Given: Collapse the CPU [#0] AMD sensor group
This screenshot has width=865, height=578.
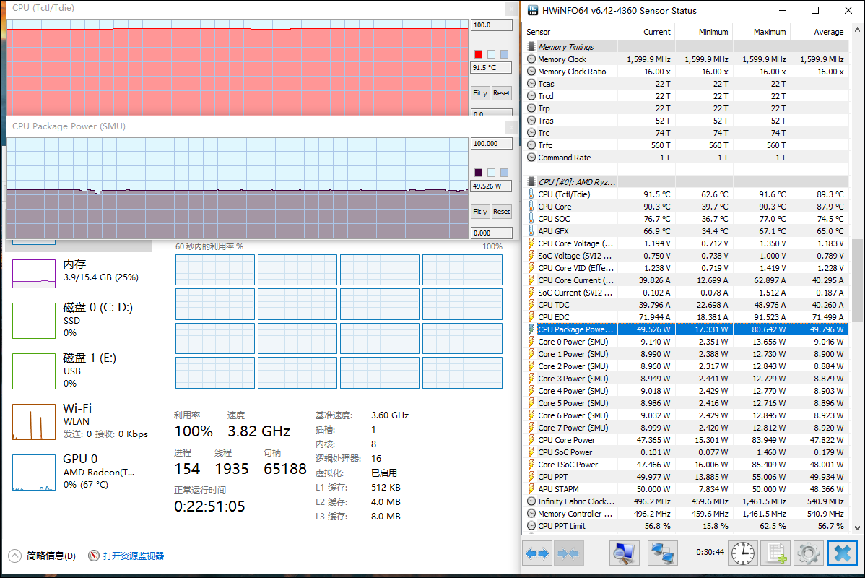Looking at the screenshot, I should [x=532, y=182].
